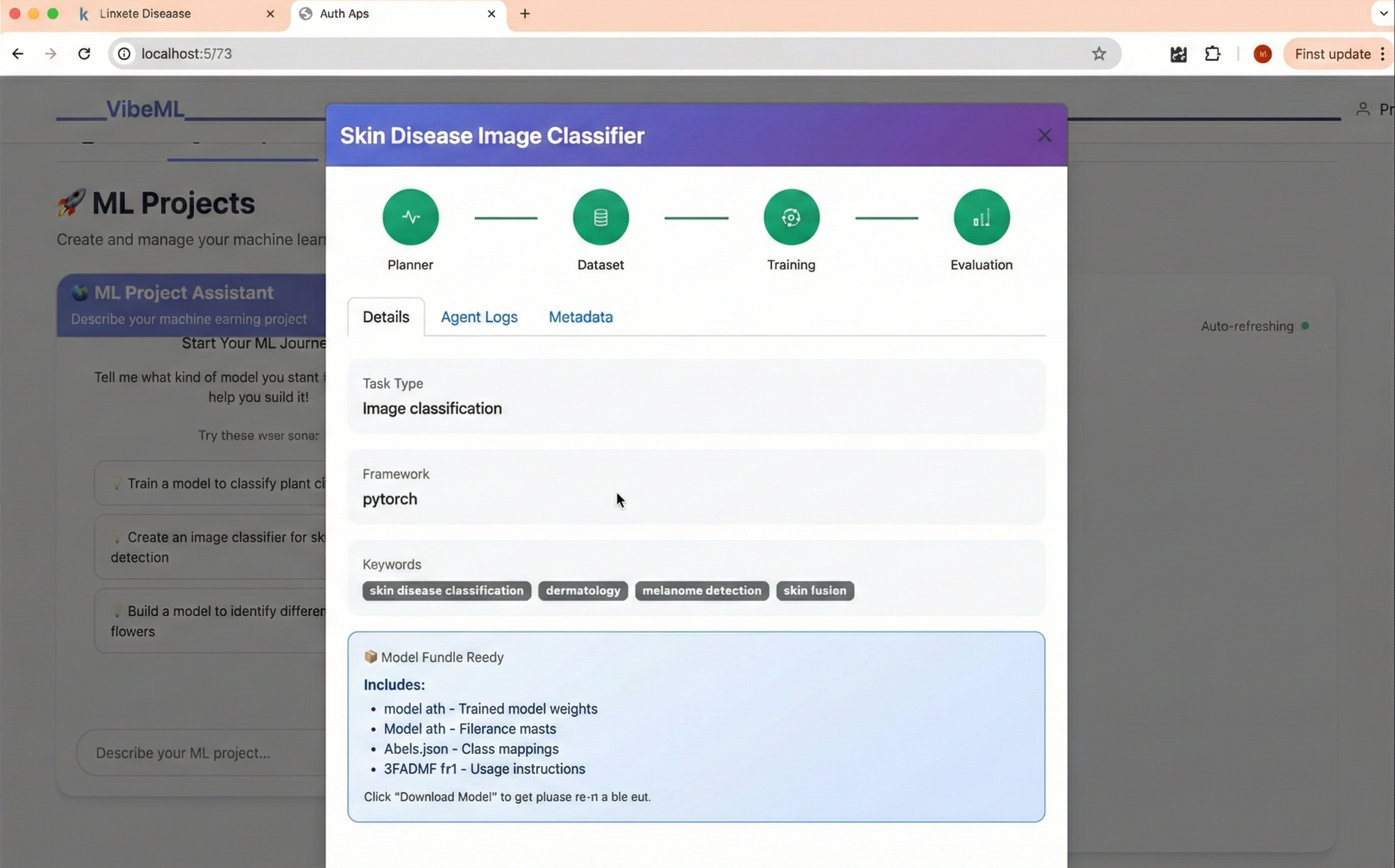Viewport: 1395px width, 868px height.
Task: View site information for localhost
Action: coord(124,54)
